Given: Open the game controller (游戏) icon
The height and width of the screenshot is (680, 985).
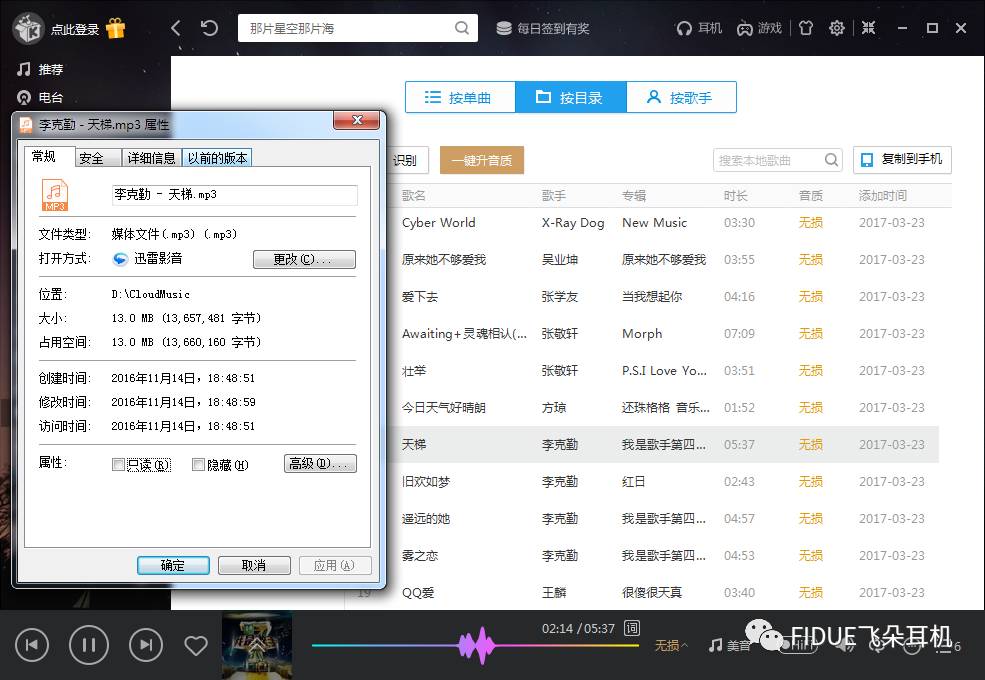Looking at the screenshot, I should coord(744,28).
